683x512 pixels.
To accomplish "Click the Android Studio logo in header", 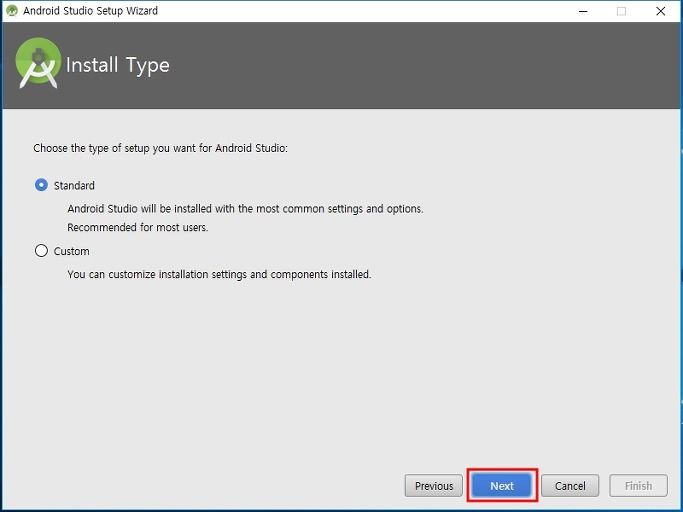I will 38,63.
